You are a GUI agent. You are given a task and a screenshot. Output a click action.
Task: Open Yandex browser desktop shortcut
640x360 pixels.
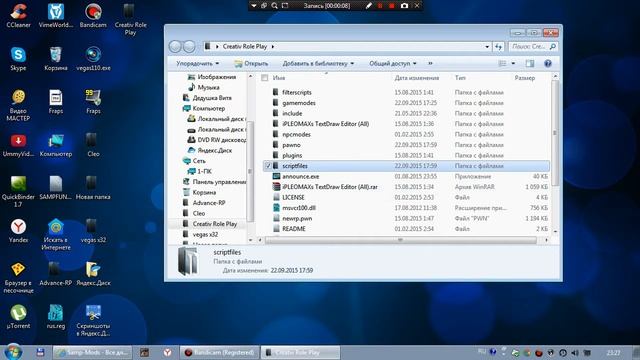pyautogui.click(x=18, y=231)
